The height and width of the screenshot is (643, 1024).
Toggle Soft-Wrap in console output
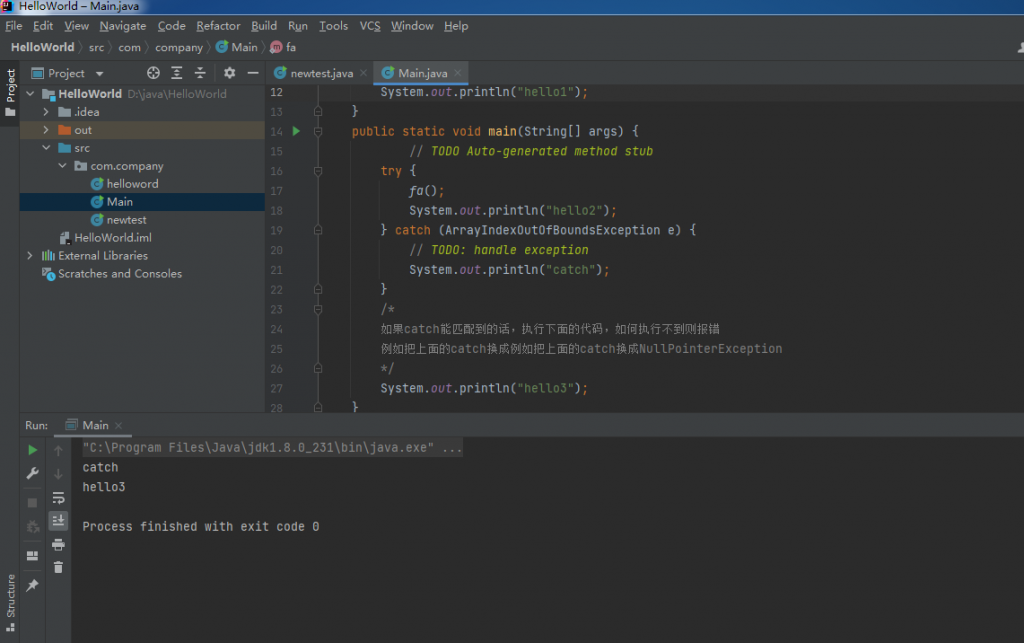coord(58,497)
